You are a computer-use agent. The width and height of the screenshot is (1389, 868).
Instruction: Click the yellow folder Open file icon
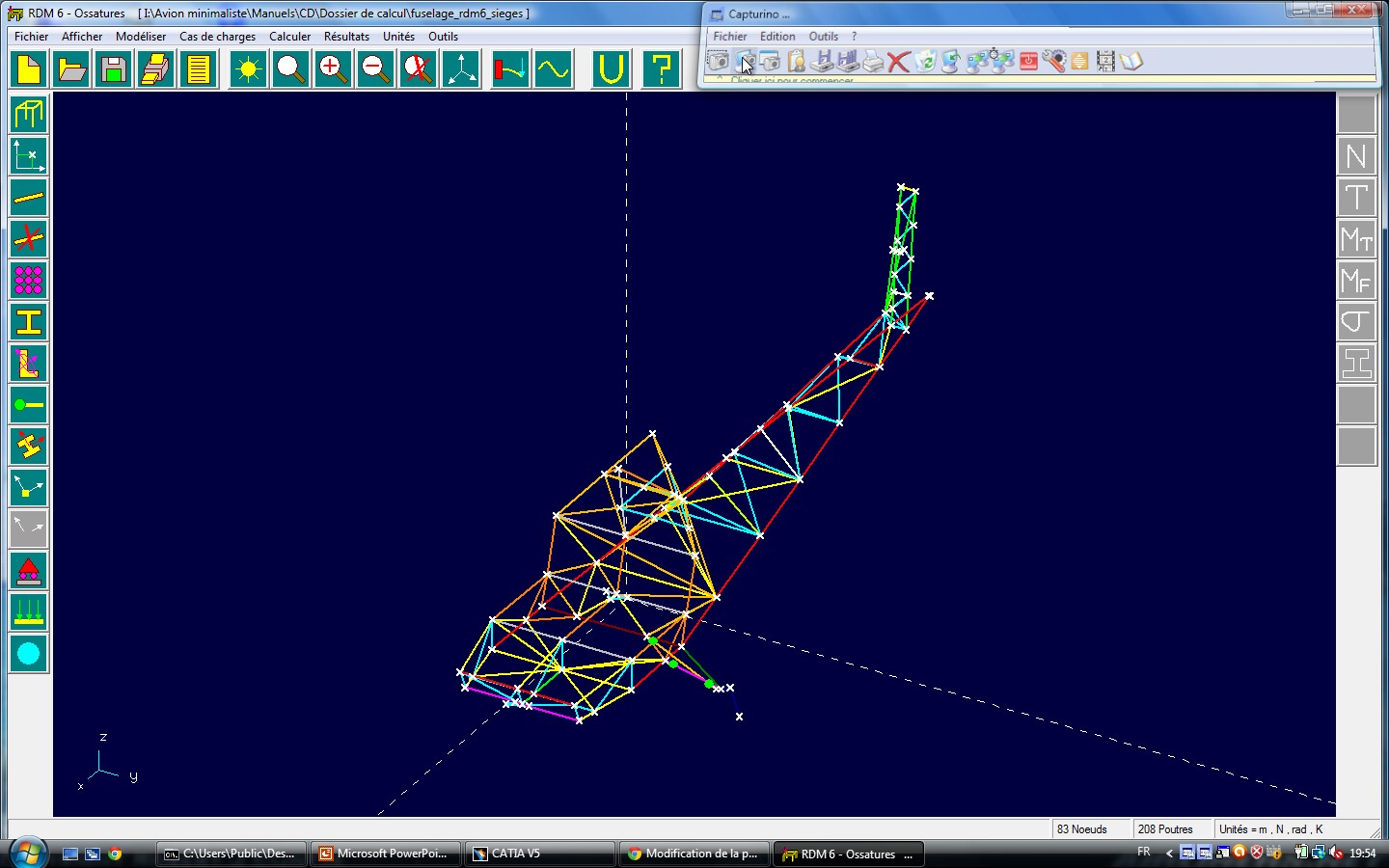[71, 69]
